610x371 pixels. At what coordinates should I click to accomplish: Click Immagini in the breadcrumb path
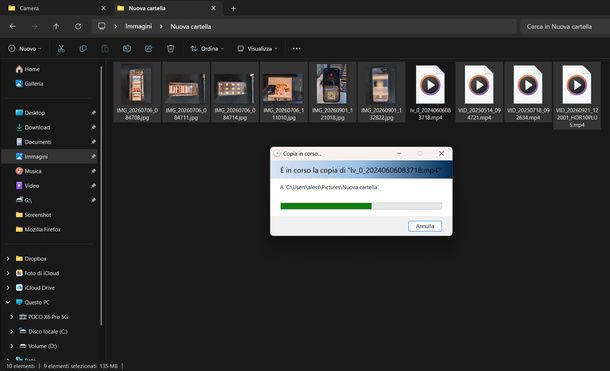coord(138,26)
